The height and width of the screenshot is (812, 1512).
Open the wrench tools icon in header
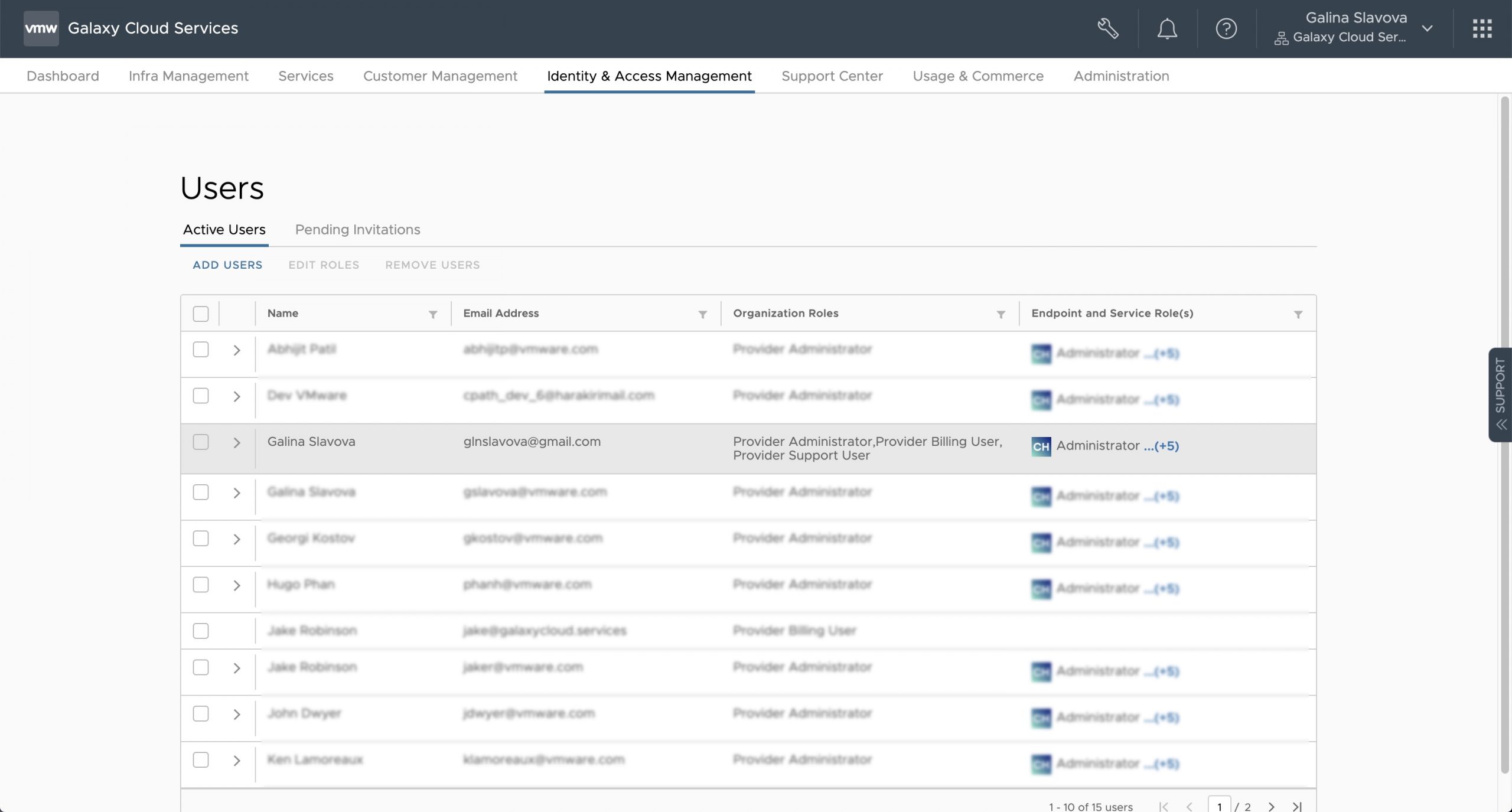(x=1107, y=28)
